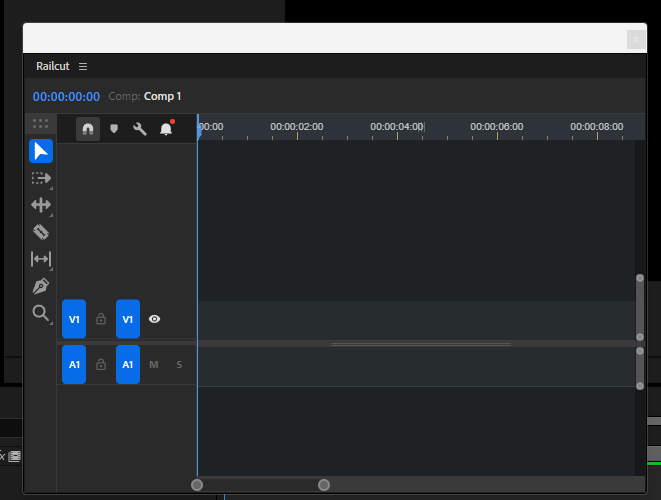
Task: Toggle the magnet snap button
Action: (x=88, y=129)
